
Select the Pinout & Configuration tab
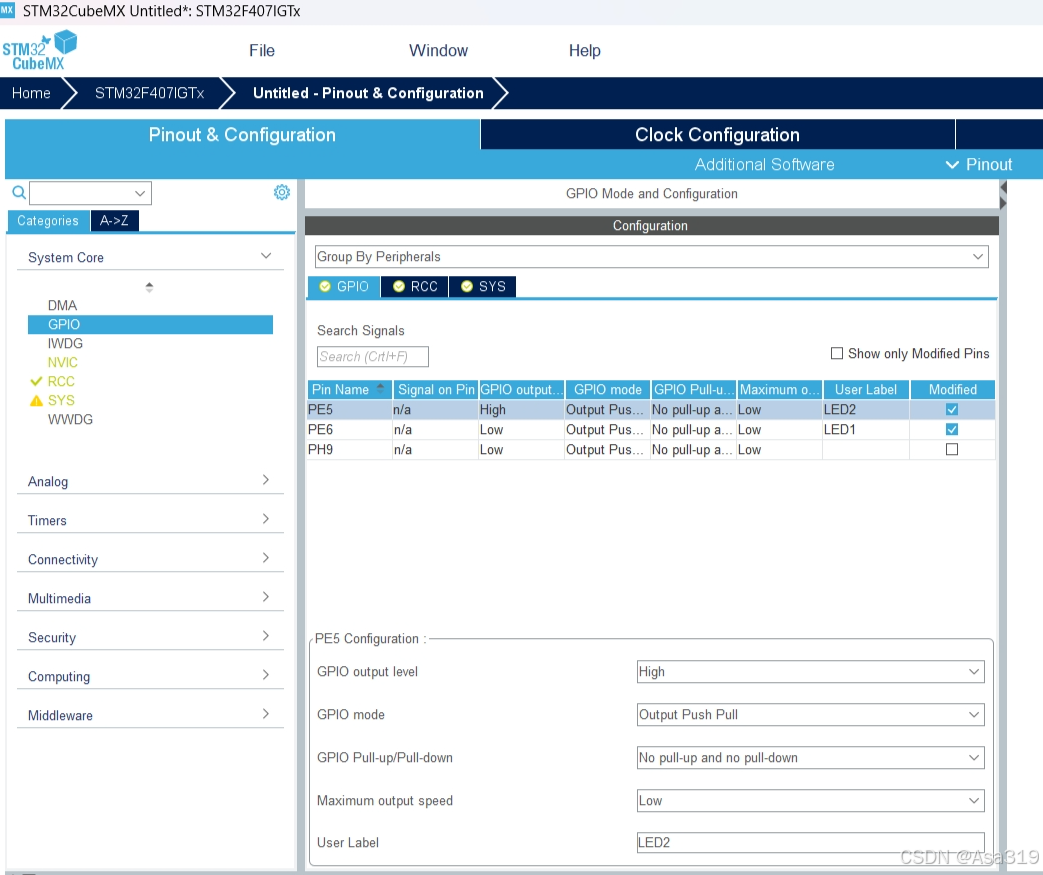242,134
